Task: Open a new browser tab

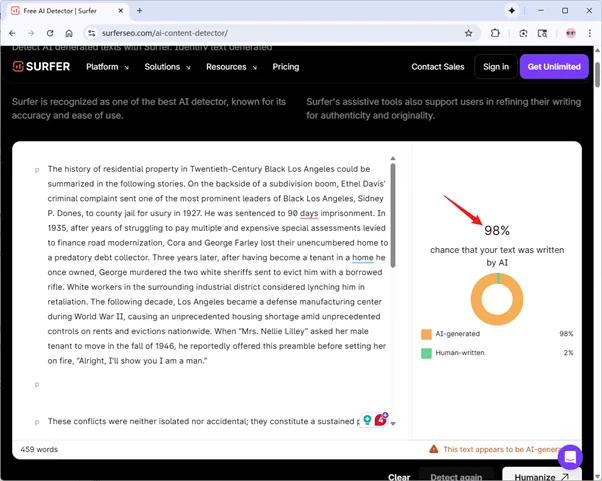Action: [x=139, y=10]
